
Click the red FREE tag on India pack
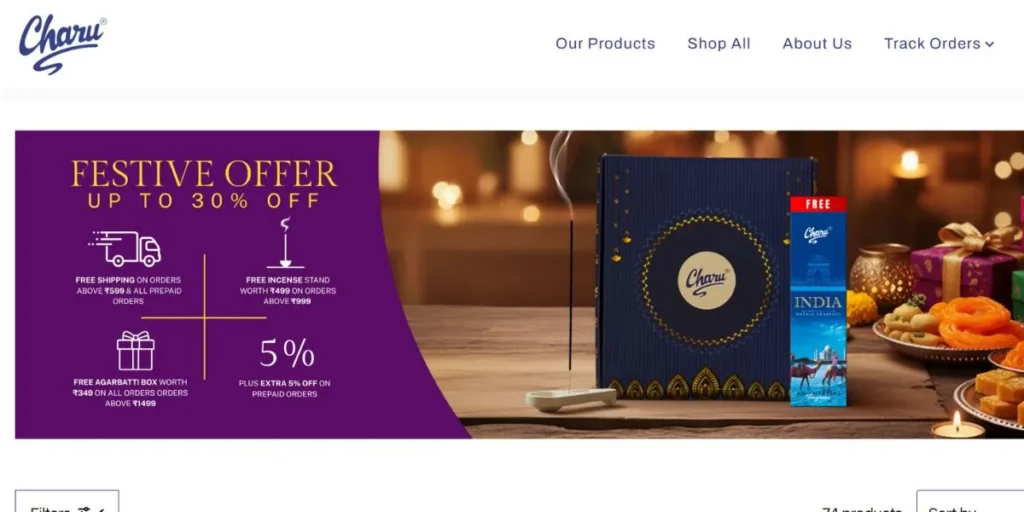818,204
